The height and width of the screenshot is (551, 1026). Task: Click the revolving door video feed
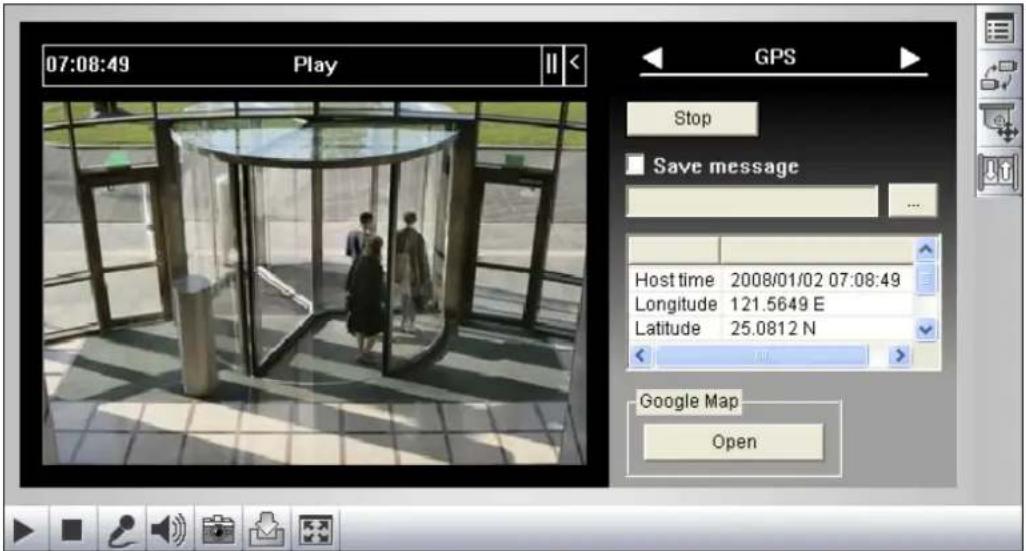[x=314, y=283]
